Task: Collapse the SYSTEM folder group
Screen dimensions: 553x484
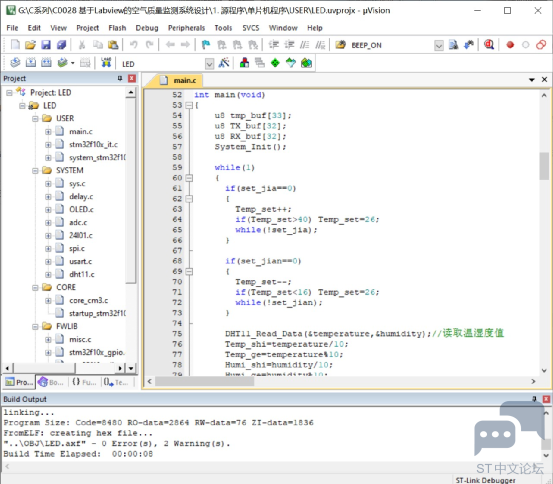Action: click(x=35, y=171)
